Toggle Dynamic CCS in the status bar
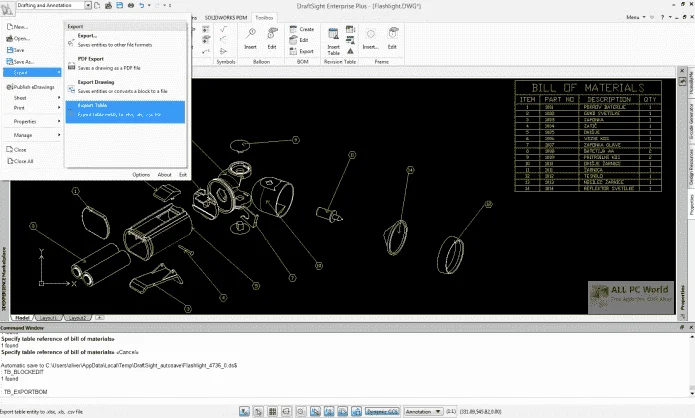Image resolution: width=695 pixels, height=418 pixels. tap(383, 411)
